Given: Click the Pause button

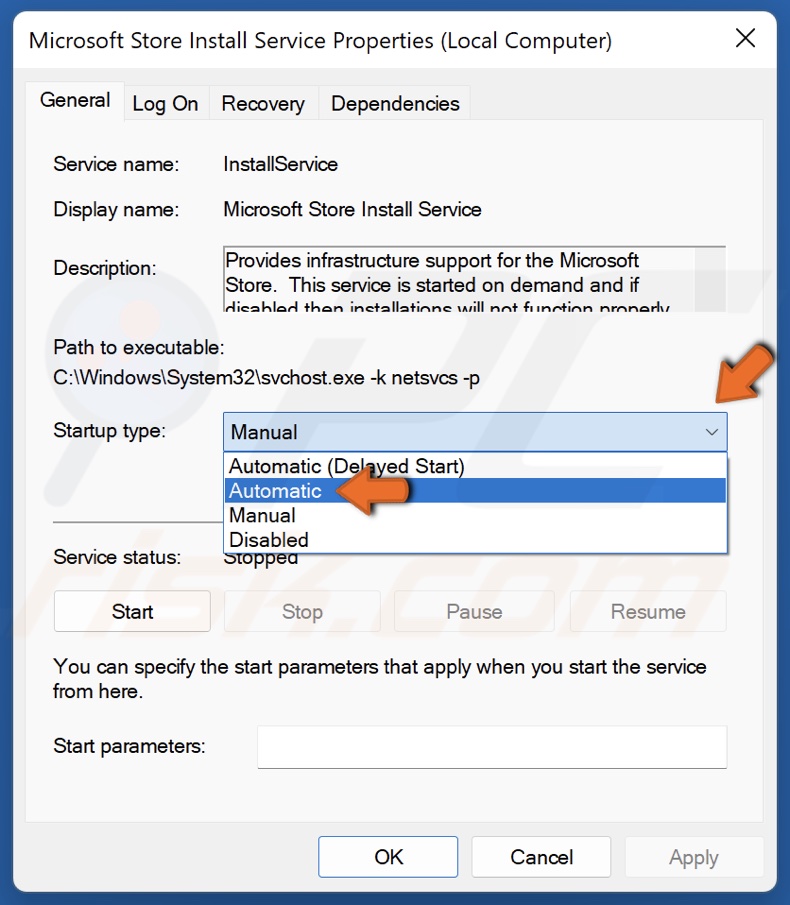Looking at the screenshot, I should [x=474, y=611].
